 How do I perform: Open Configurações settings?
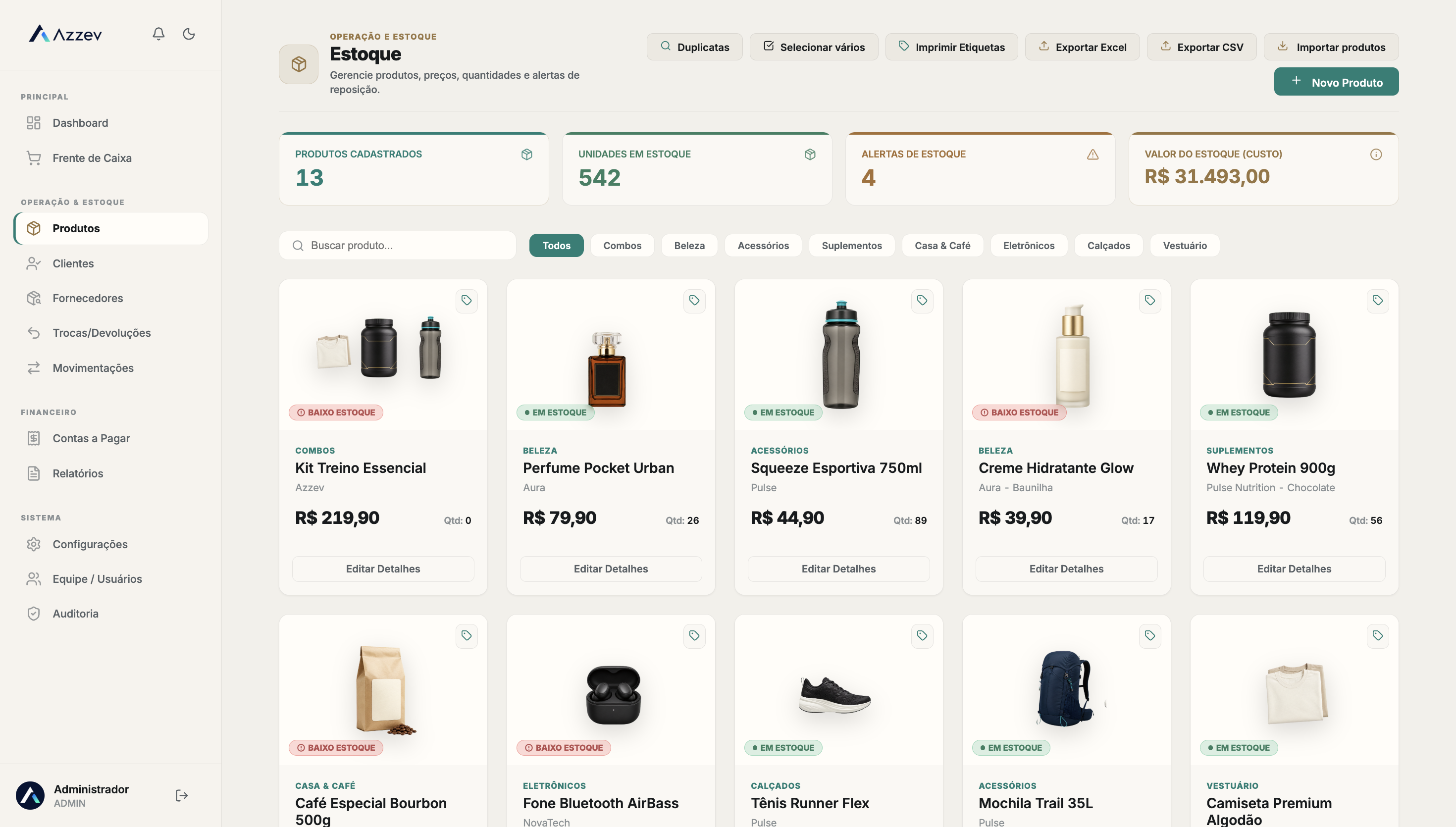tap(111, 544)
